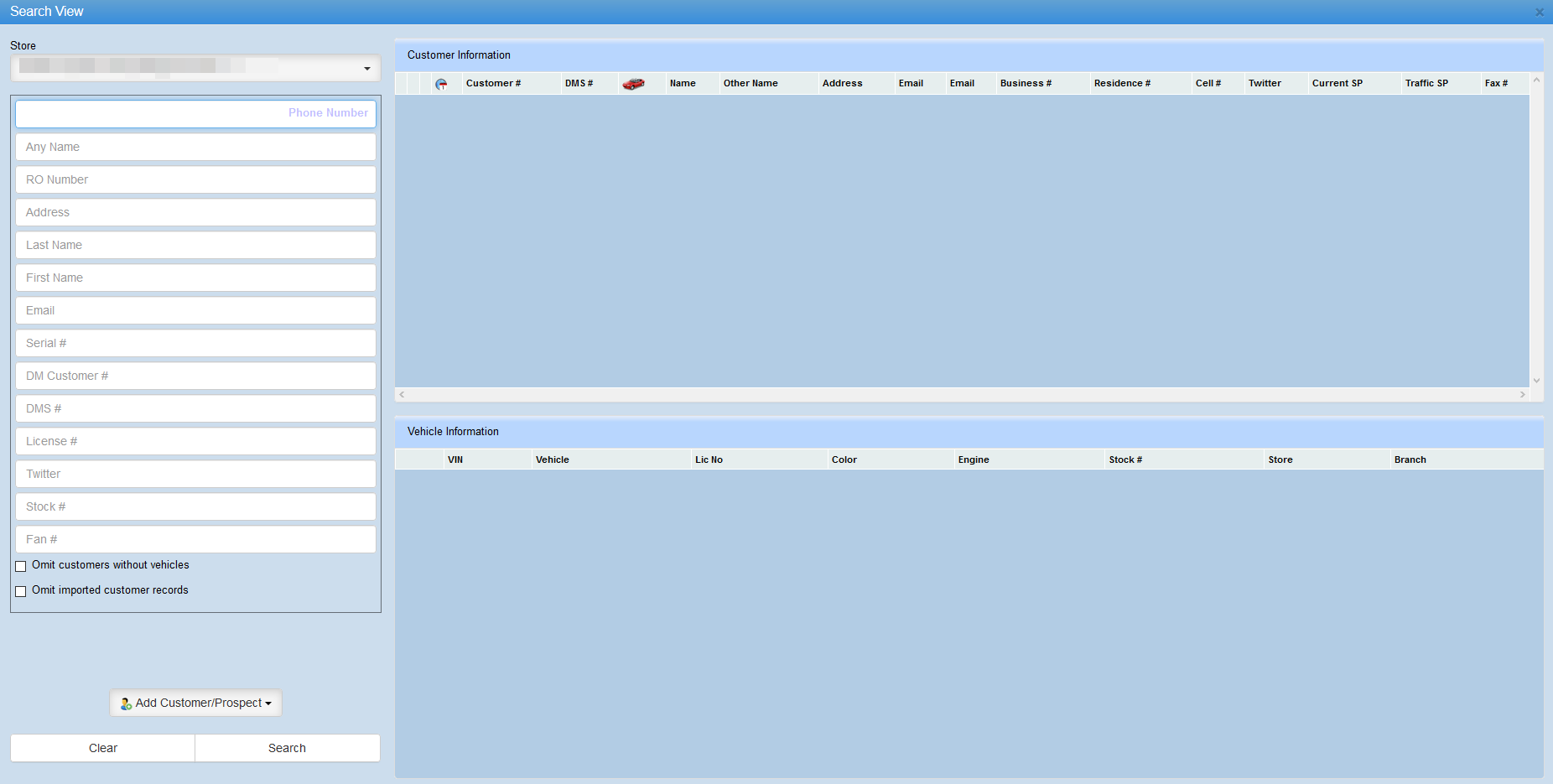Sort by the Customer # column
Screen dimensions: 1553x784
(493, 84)
